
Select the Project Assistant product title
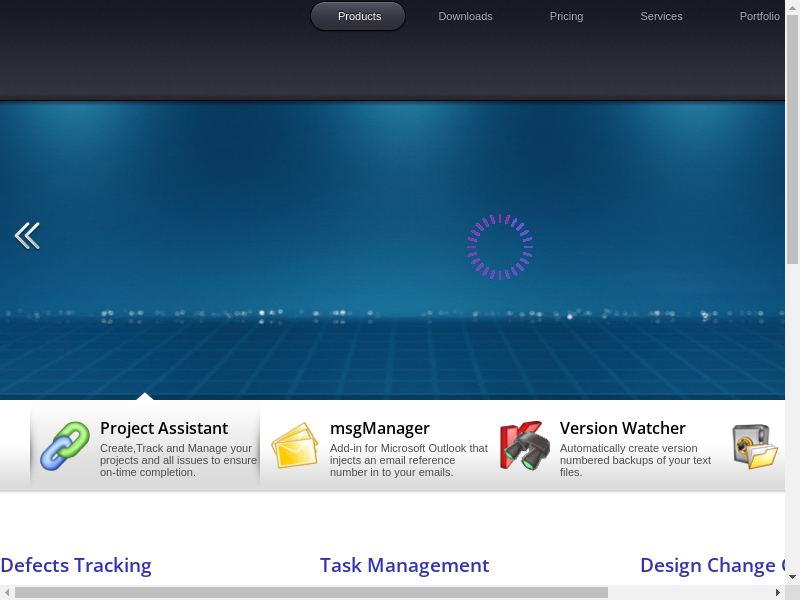[164, 428]
